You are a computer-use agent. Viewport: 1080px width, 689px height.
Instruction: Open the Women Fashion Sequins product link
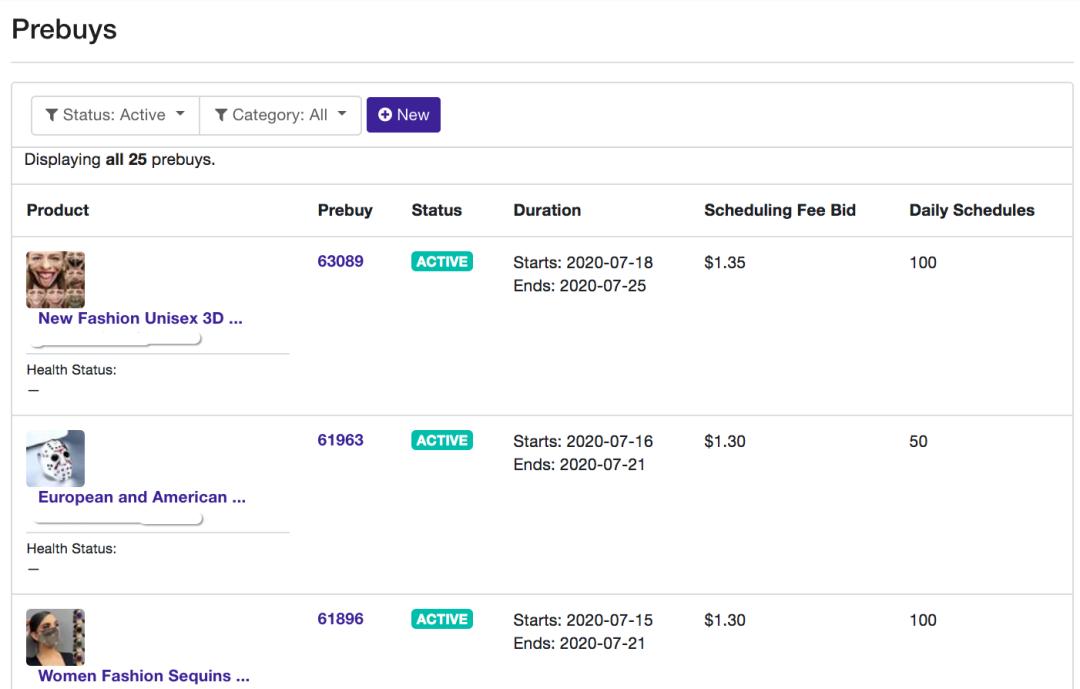click(143, 677)
